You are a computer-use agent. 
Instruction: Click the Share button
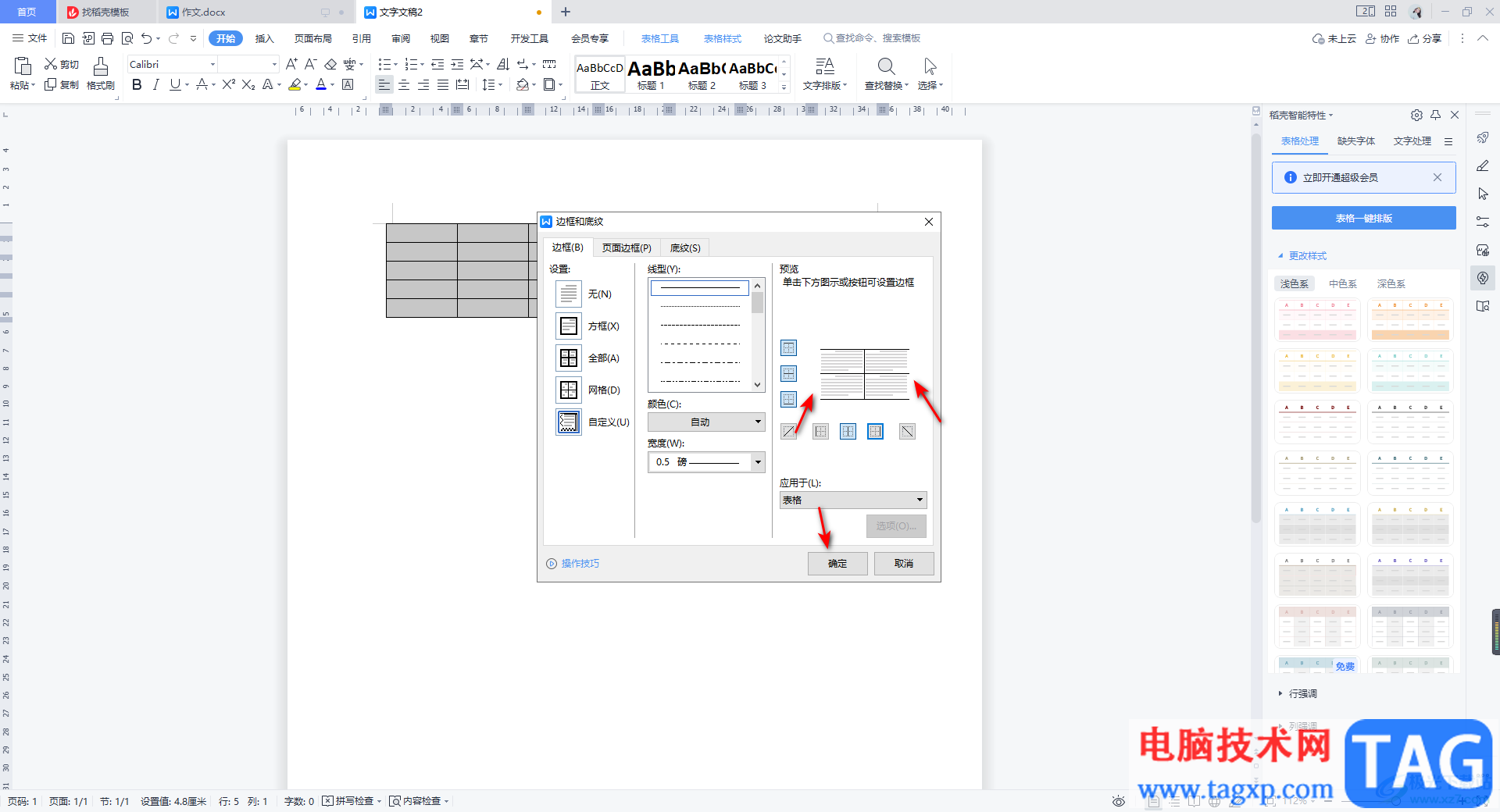coord(1425,38)
